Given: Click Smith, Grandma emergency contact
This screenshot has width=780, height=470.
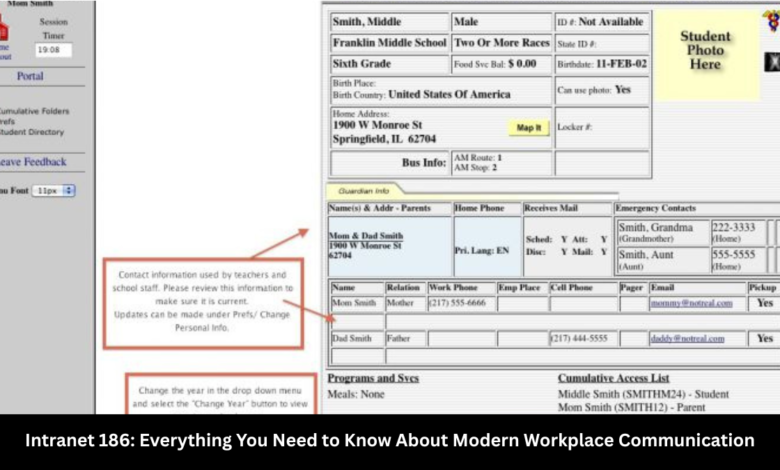Looking at the screenshot, I should (656, 227).
